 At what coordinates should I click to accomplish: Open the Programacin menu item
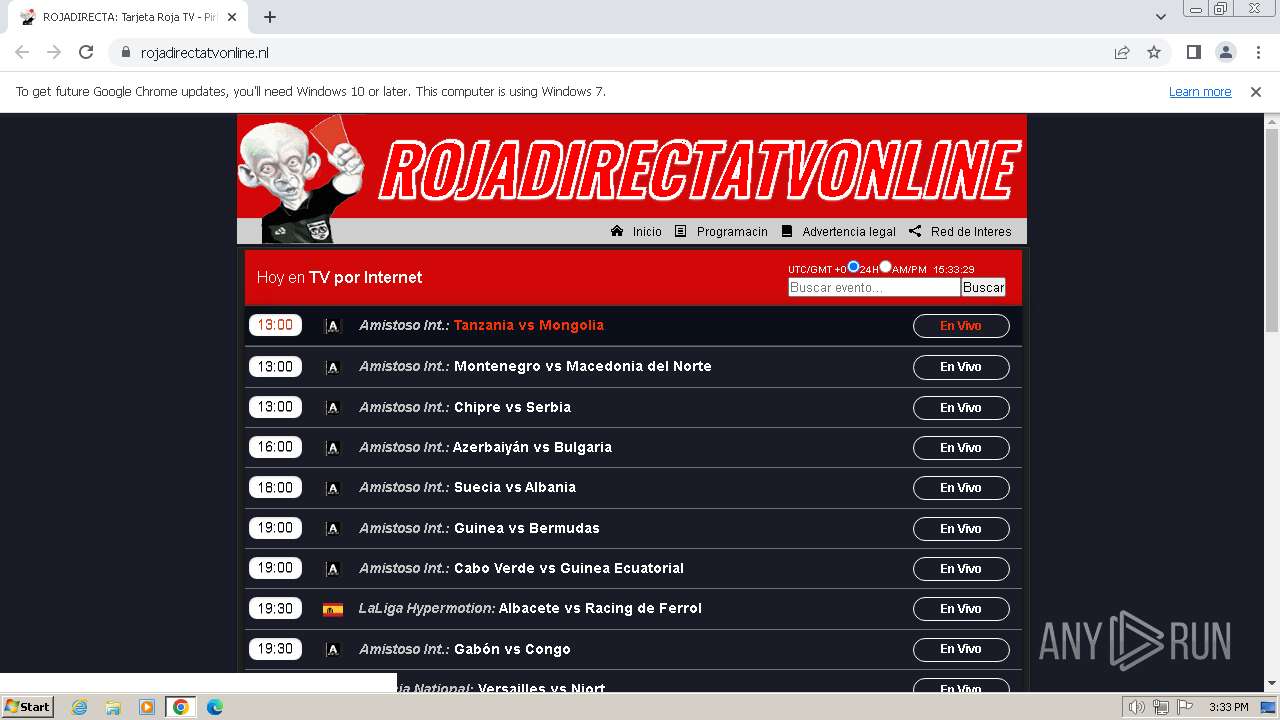click(732, 232)
